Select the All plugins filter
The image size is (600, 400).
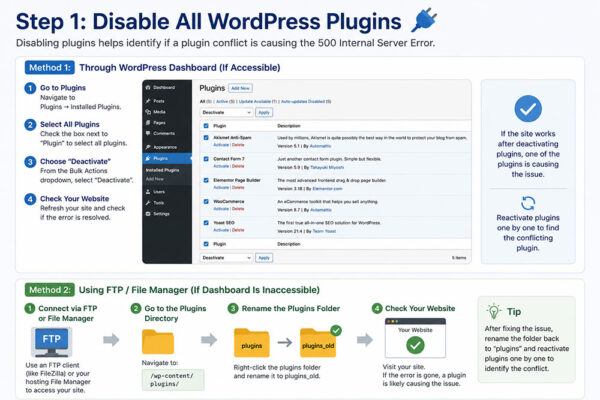point(205,101)
